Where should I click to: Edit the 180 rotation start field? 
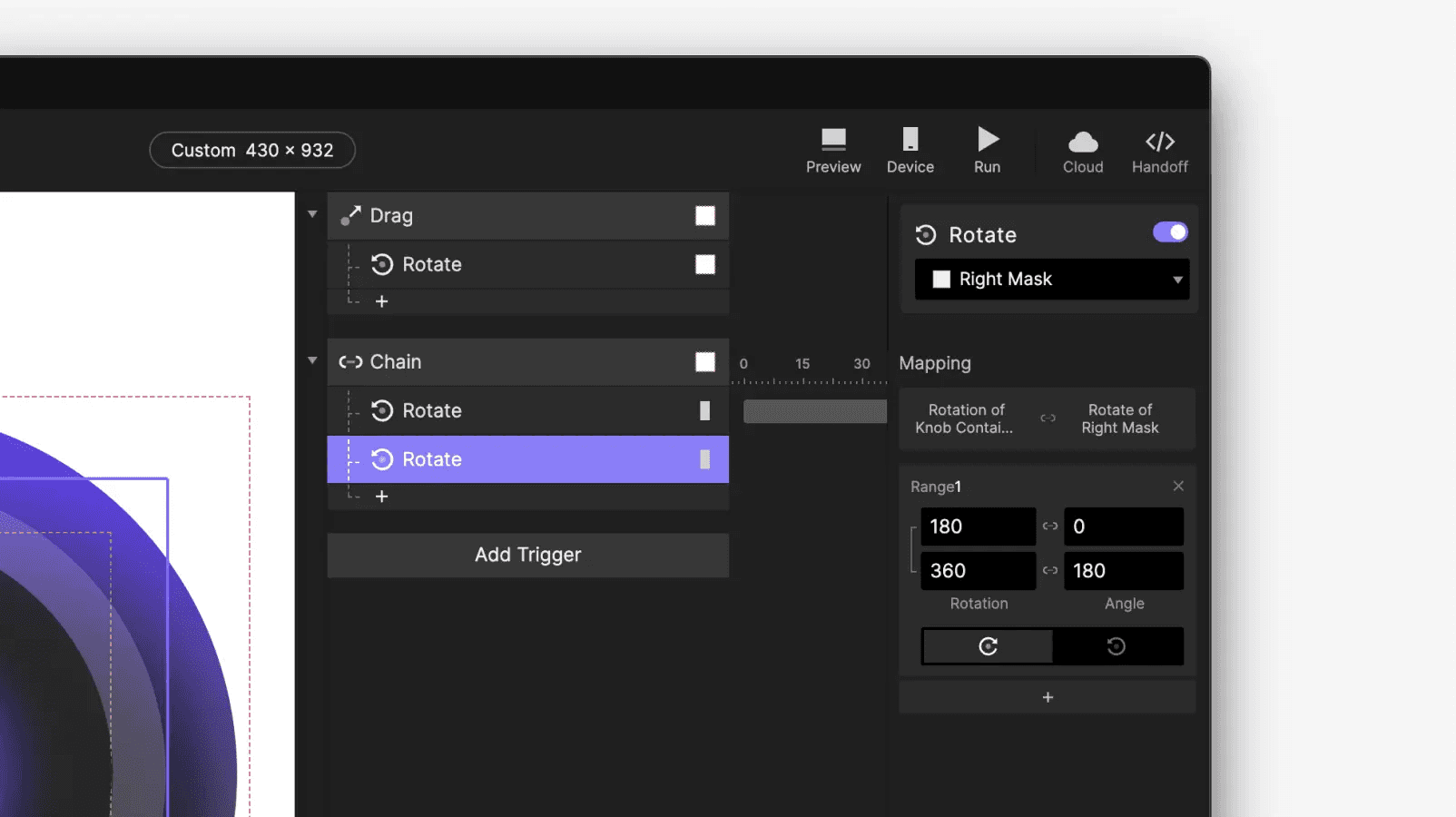click(x=978, y=527)
